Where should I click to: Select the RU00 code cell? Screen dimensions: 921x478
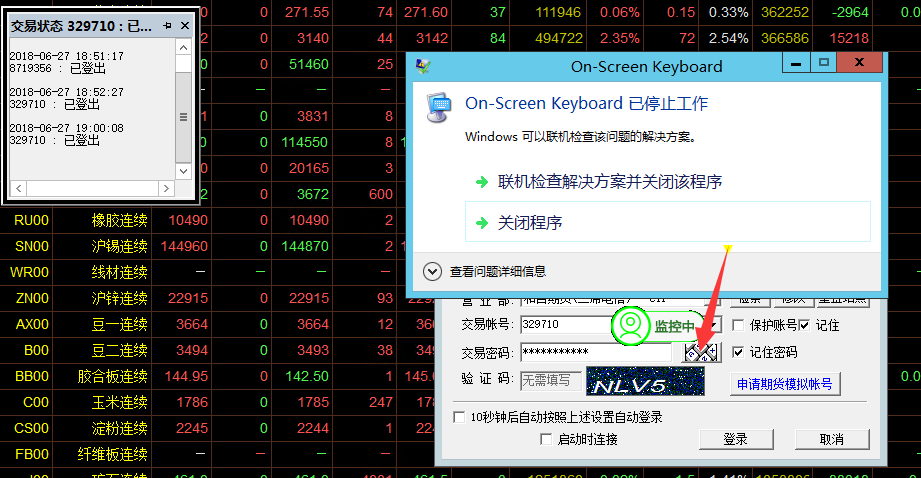coord(31,220)
